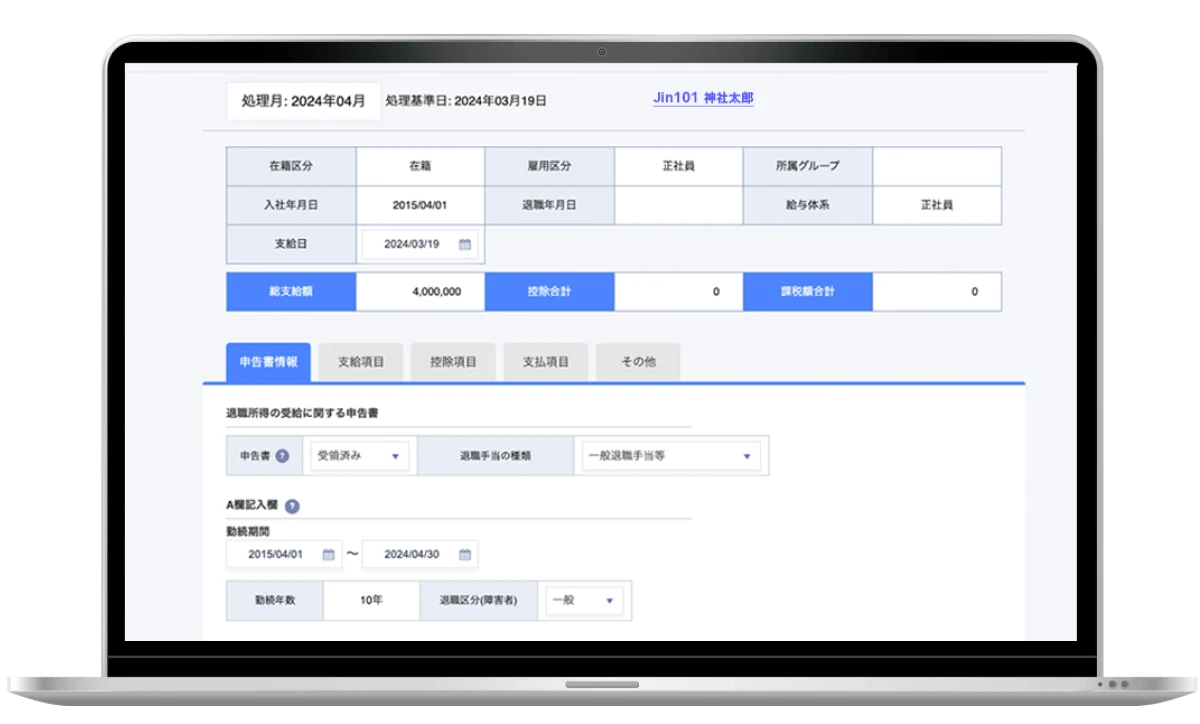Click the 勤続期間 start date field

click(x=276, y=554)
